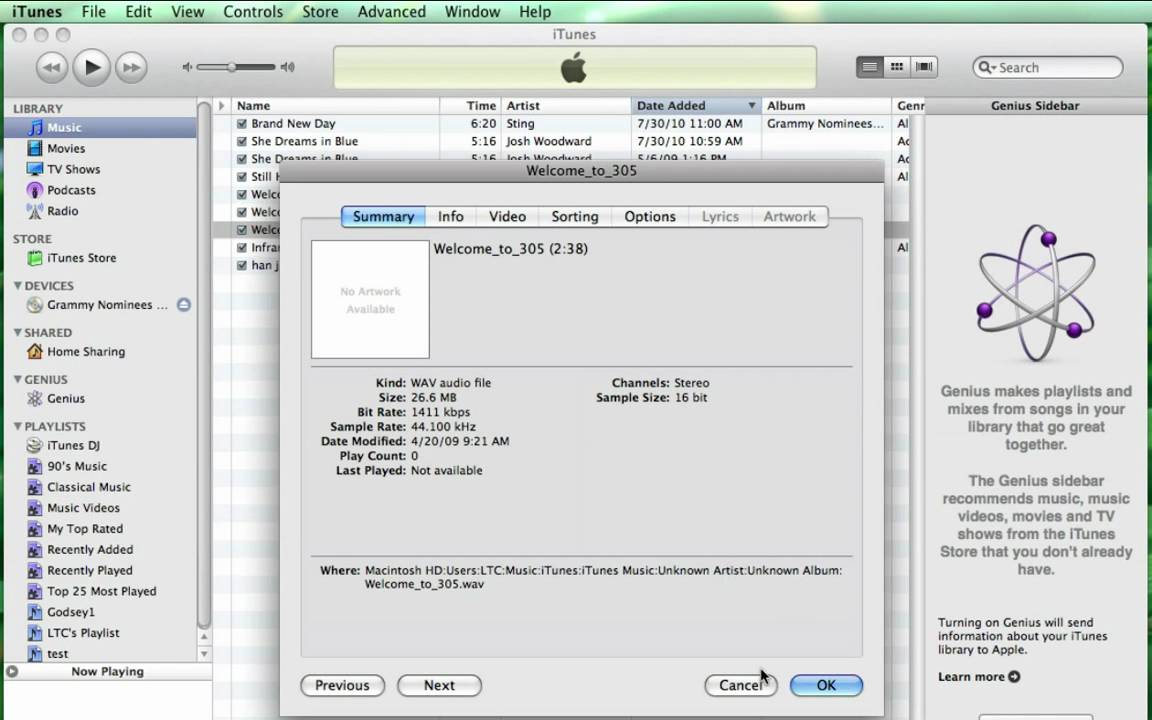This screenshot has height=720, width=1152.
Task: Uncheck the Infra song checkbox
Action: coord(242,248)
